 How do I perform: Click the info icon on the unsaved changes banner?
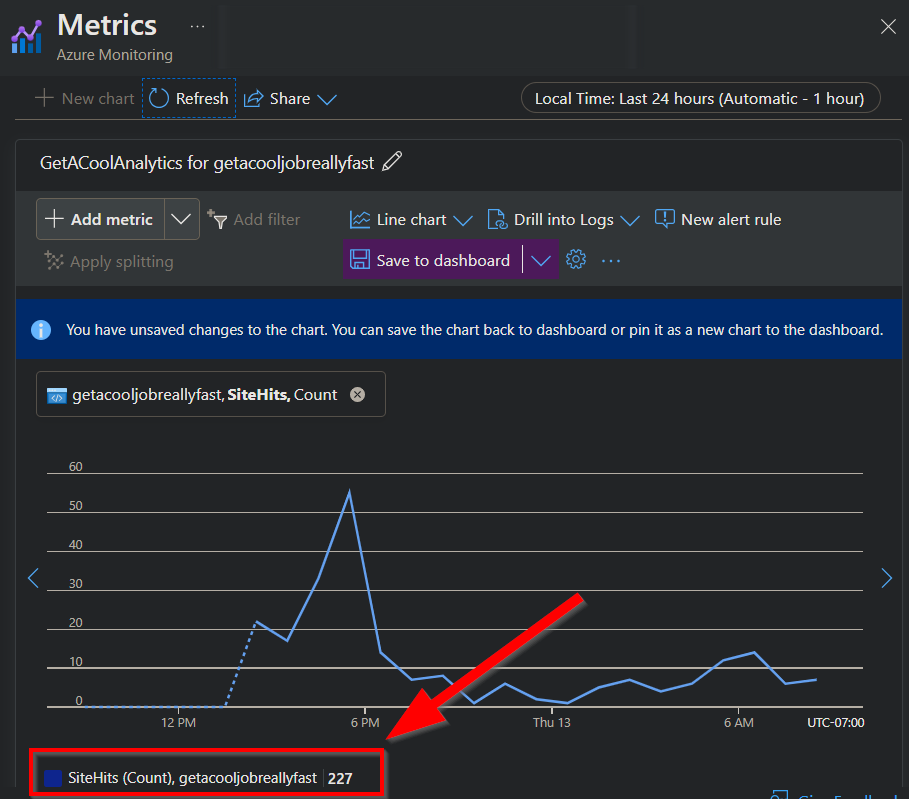[x=41, y=329]
